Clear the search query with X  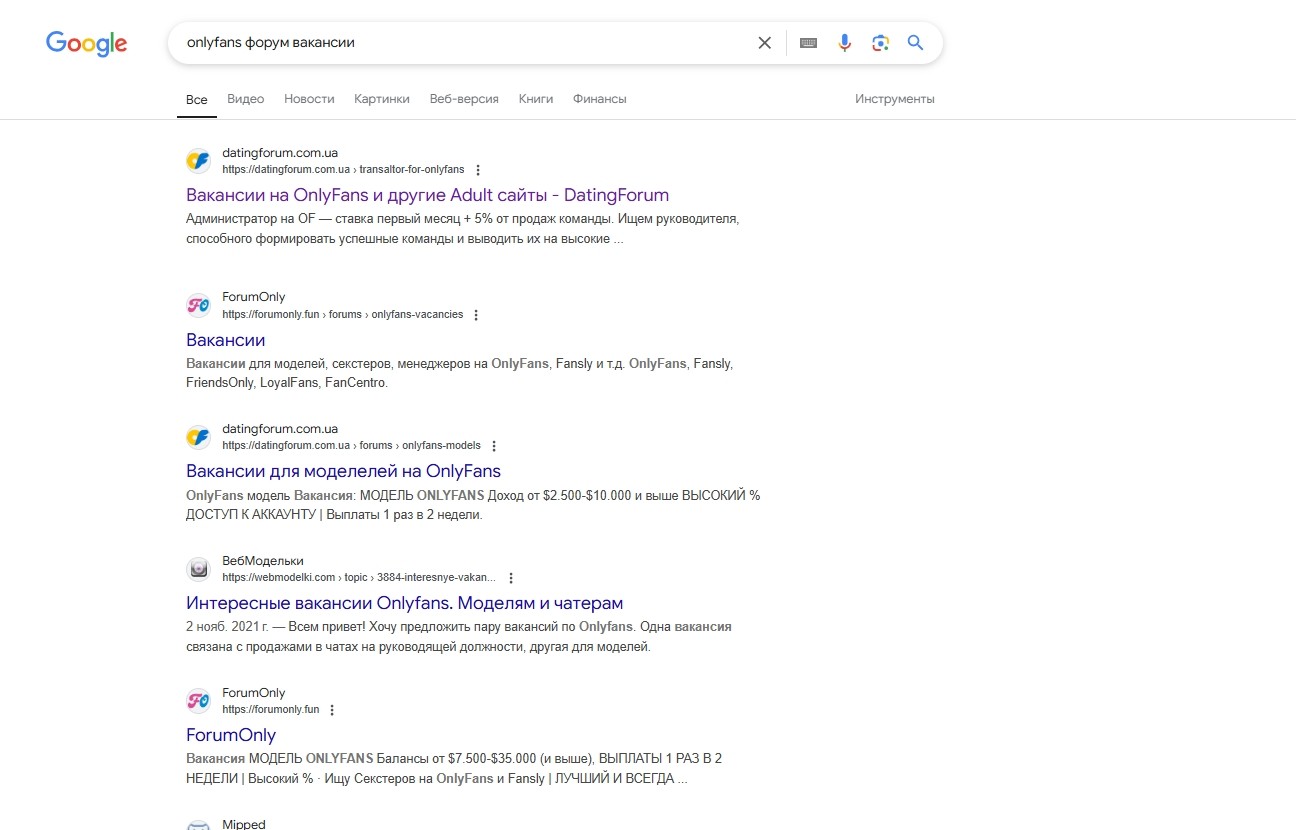pyautogui.click(x=765, y=43)
